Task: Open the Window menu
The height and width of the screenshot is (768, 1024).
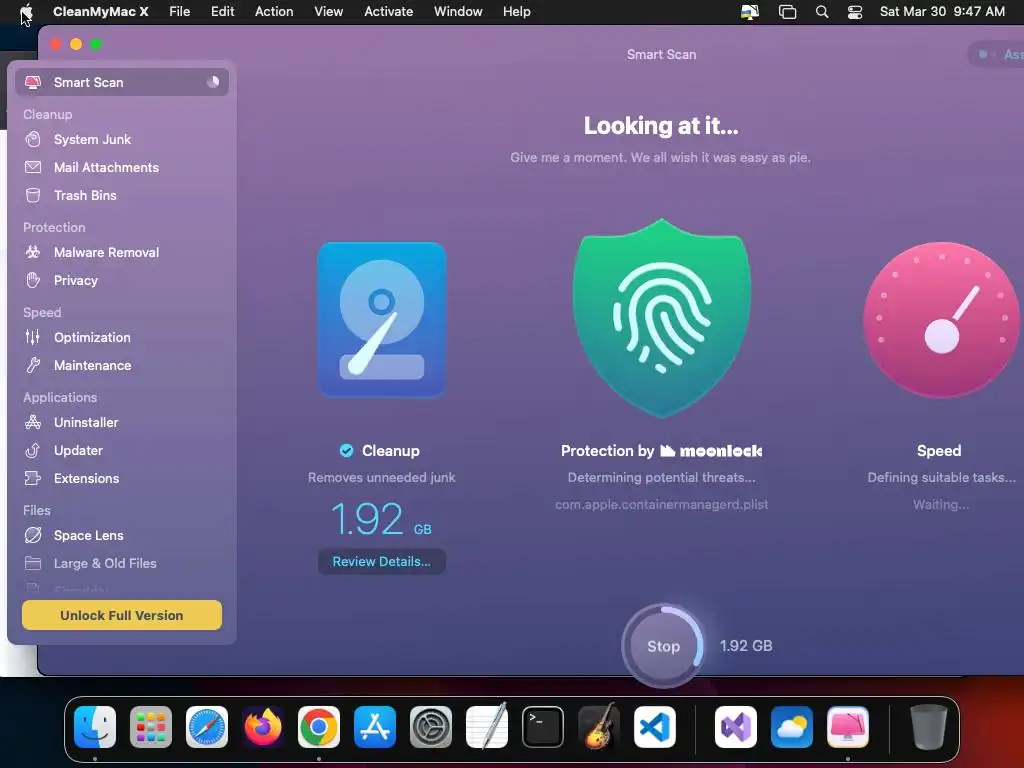Action: click(458, 12)
